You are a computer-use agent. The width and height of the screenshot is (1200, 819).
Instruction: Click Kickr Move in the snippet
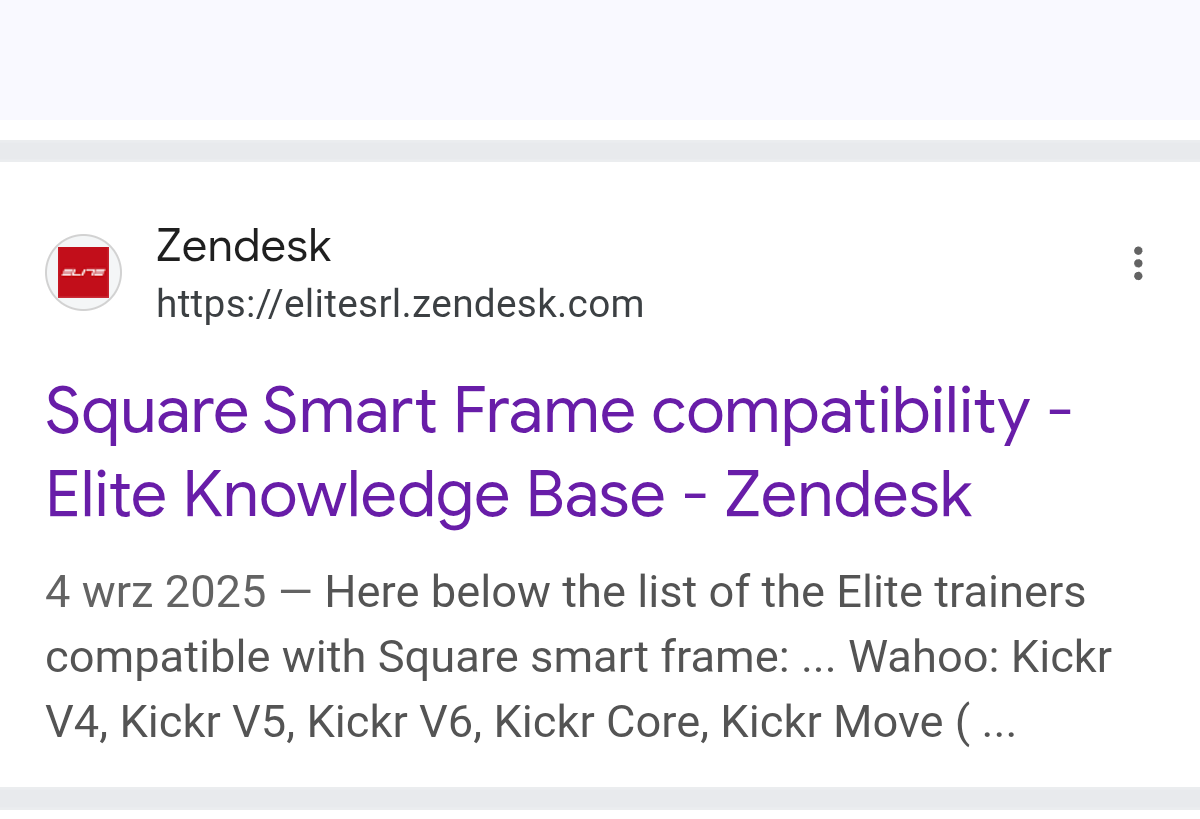coord(830,722)
